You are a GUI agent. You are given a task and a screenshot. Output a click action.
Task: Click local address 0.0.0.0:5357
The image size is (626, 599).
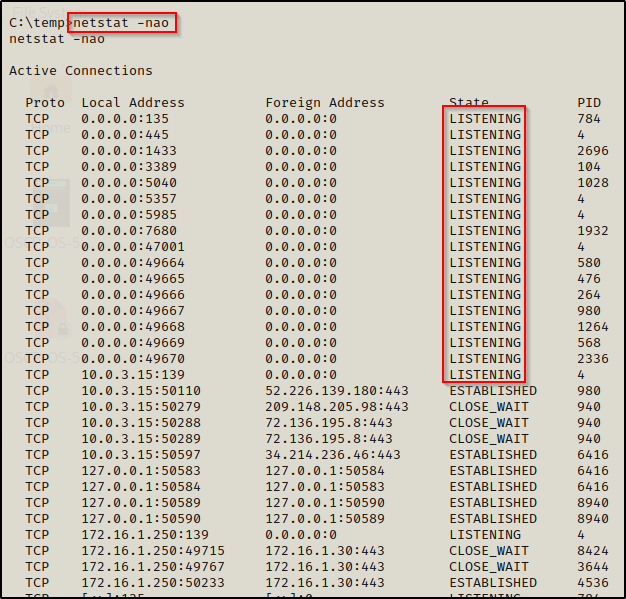tap(129, 198)
